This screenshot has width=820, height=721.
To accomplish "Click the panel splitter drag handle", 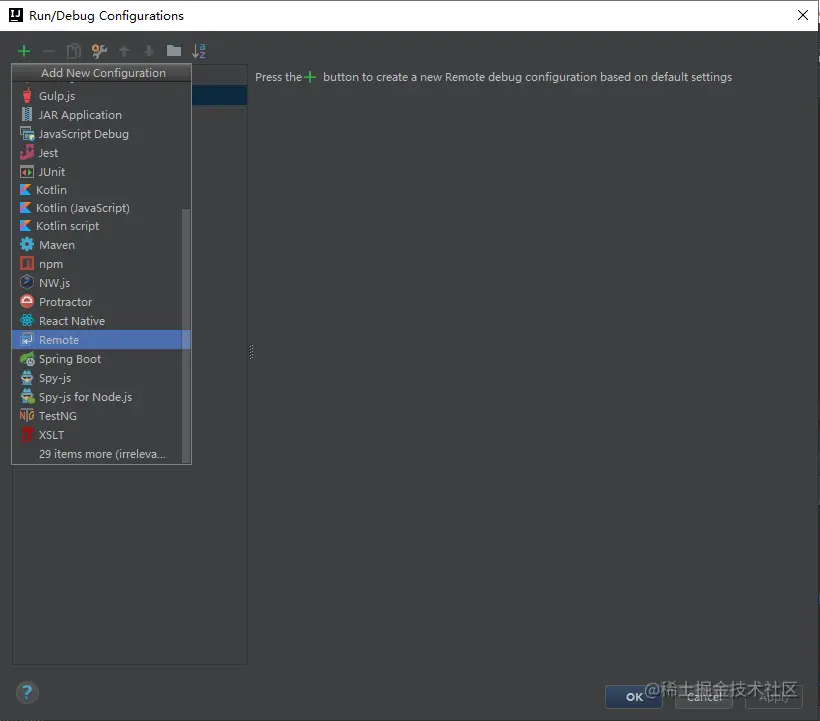I will click(x=252, y=352).
